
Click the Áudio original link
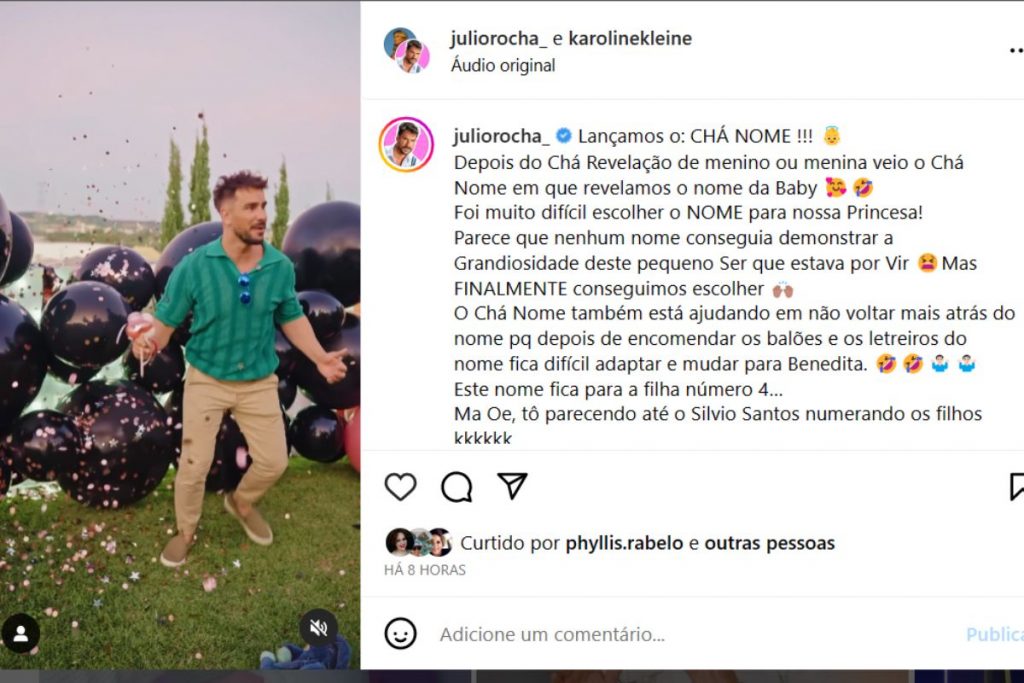503,65
